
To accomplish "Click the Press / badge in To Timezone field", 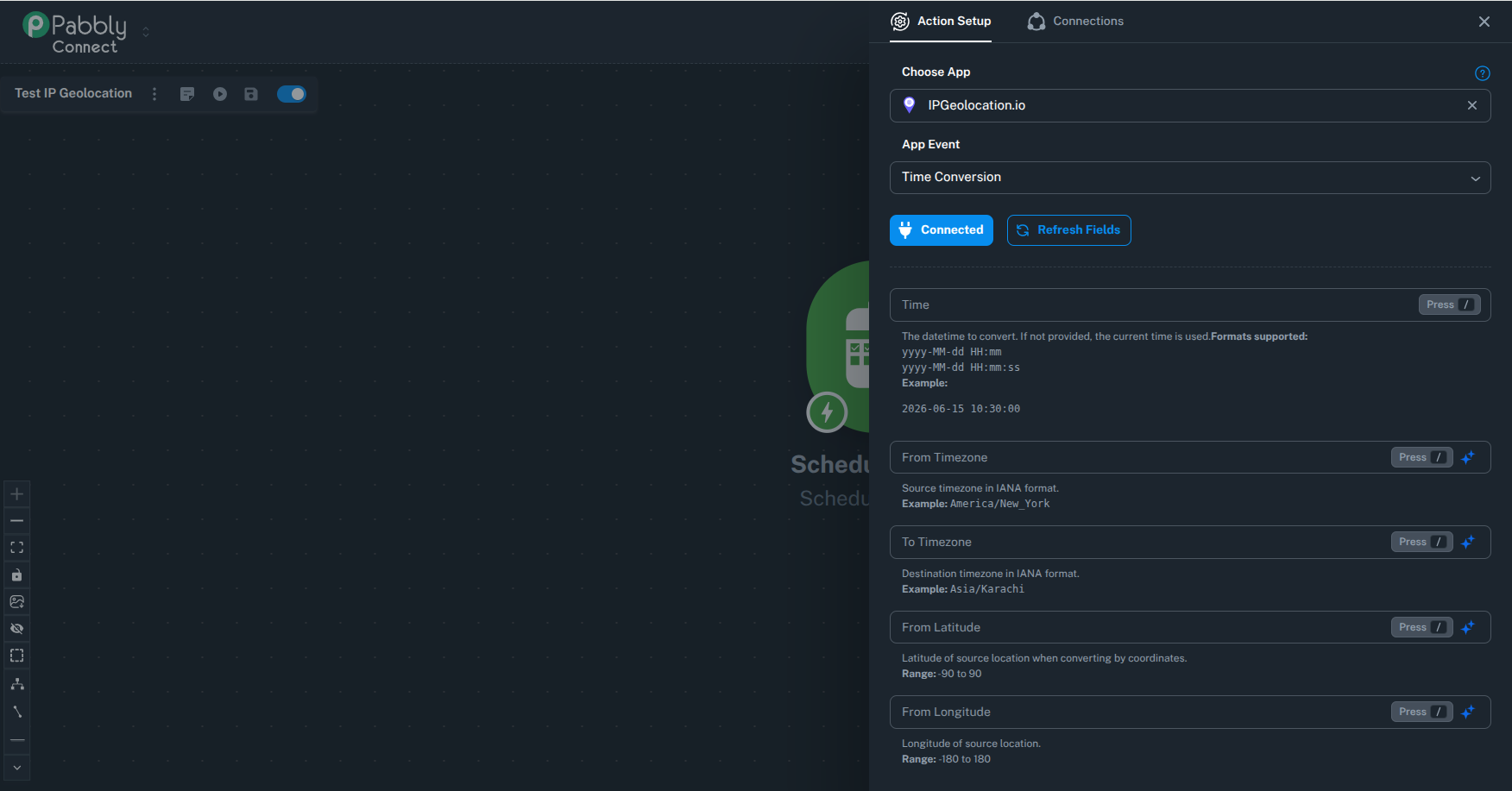I will 1422,542.
